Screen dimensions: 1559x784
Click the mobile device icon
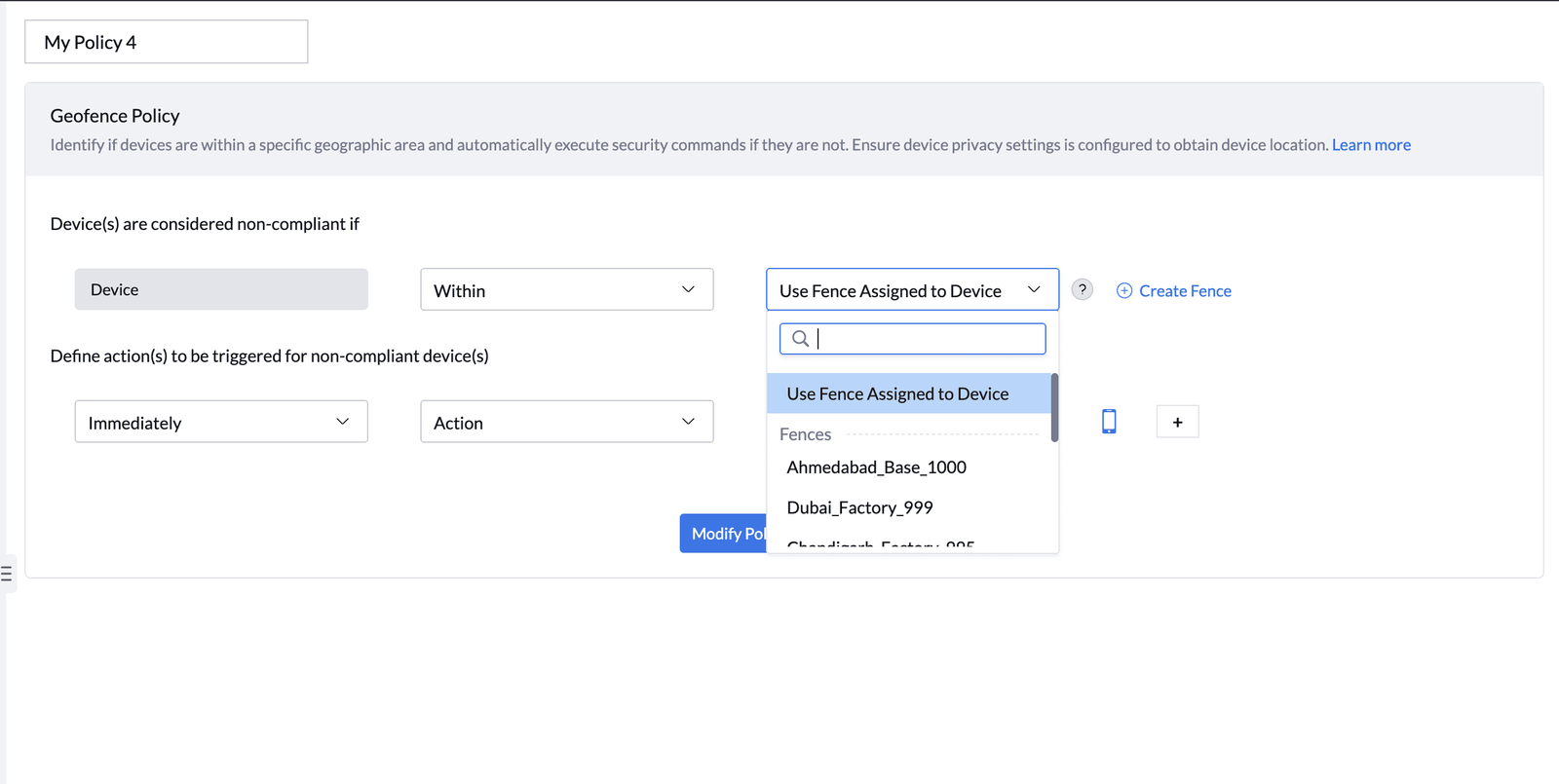click(1109, 421)
